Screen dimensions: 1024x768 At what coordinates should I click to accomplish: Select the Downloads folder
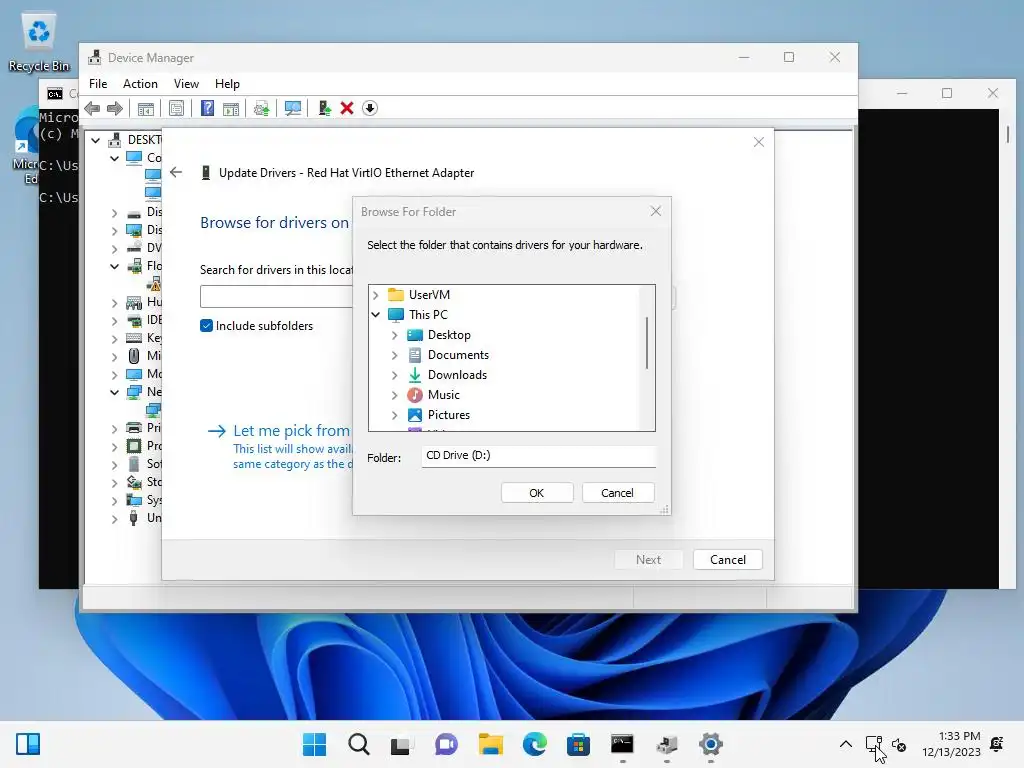coord(457,375)
